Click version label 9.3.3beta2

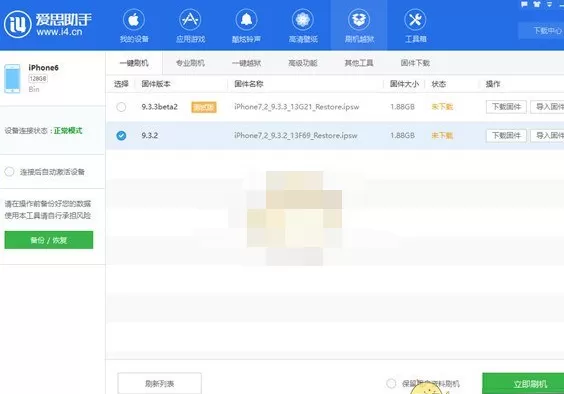click(159, 107)
